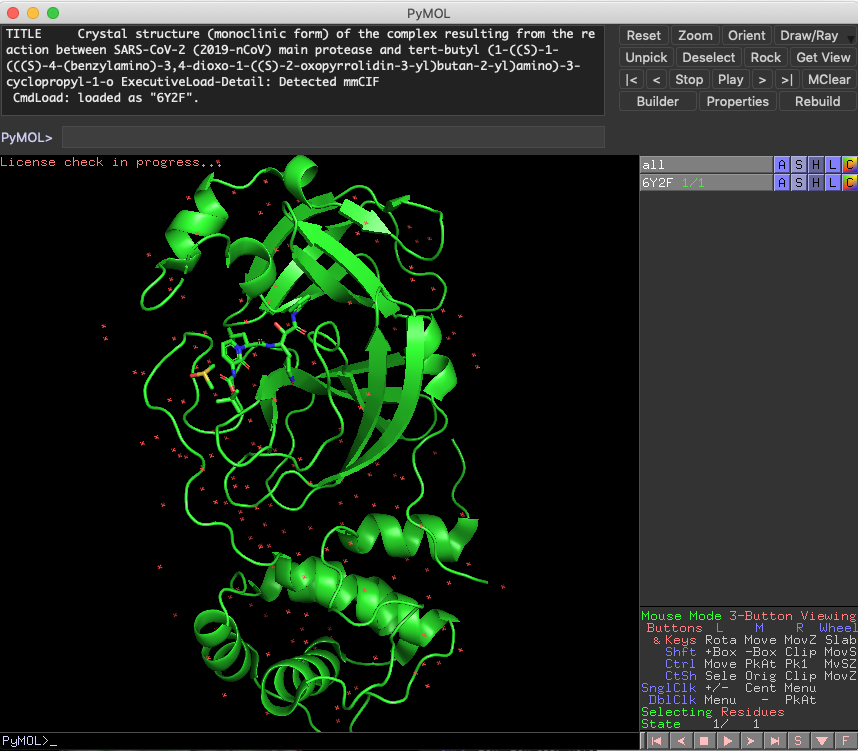Click the Get View button
The height and width of the screenshot is (751, 858).
[x=823, y=57]
